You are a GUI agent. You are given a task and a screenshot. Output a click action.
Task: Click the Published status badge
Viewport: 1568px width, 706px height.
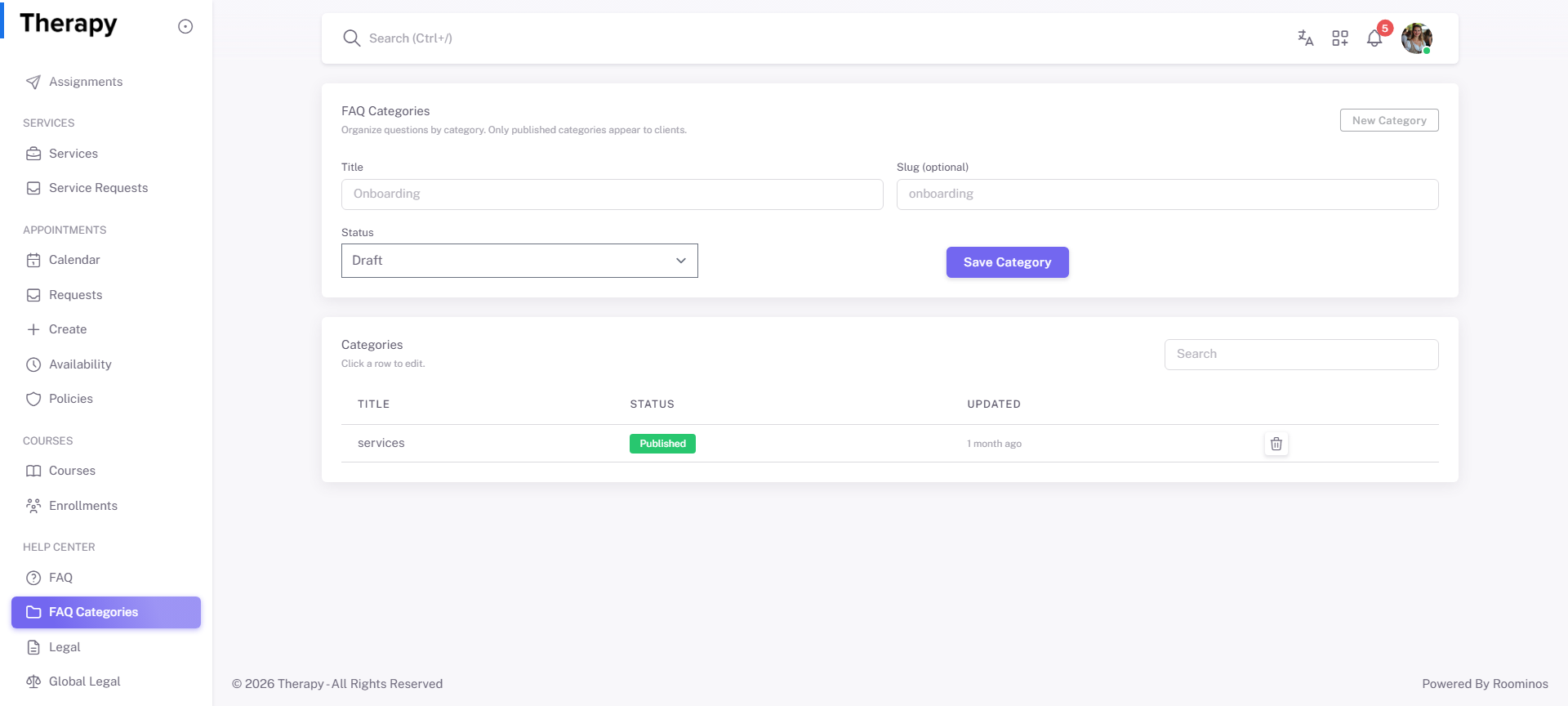662,444
